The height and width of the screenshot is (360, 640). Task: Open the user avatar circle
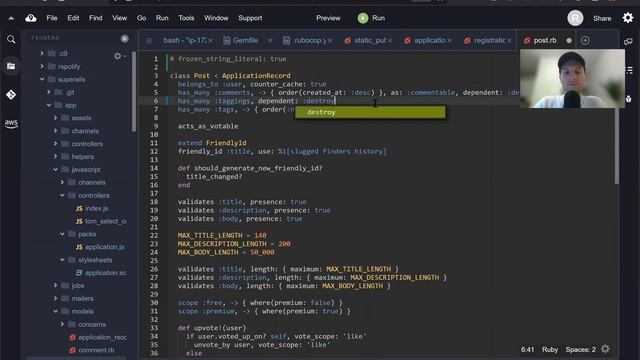[x=575, y=18]
